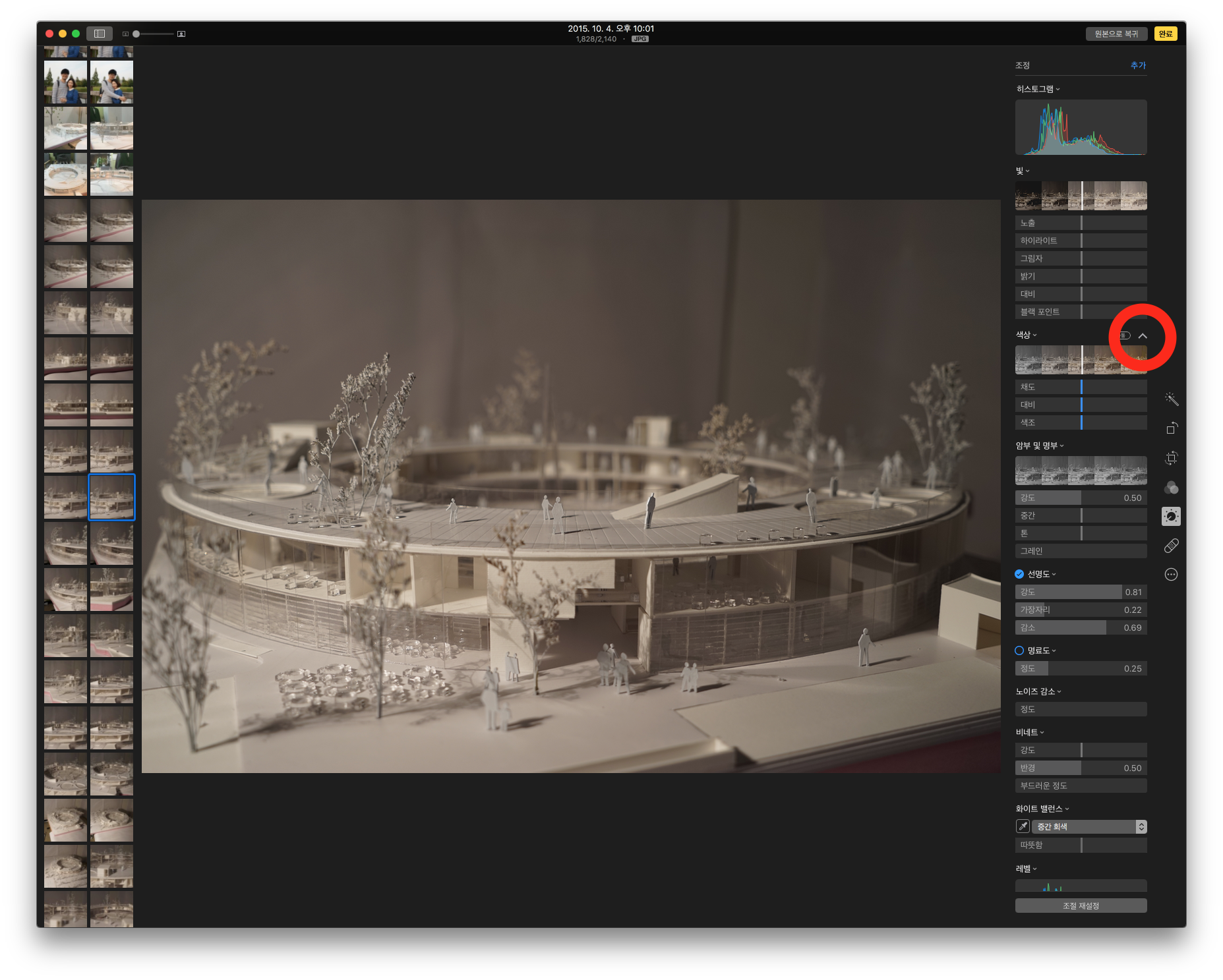
Task: Toggle the auto button in 색상 header
Action: coord(1125,335)
